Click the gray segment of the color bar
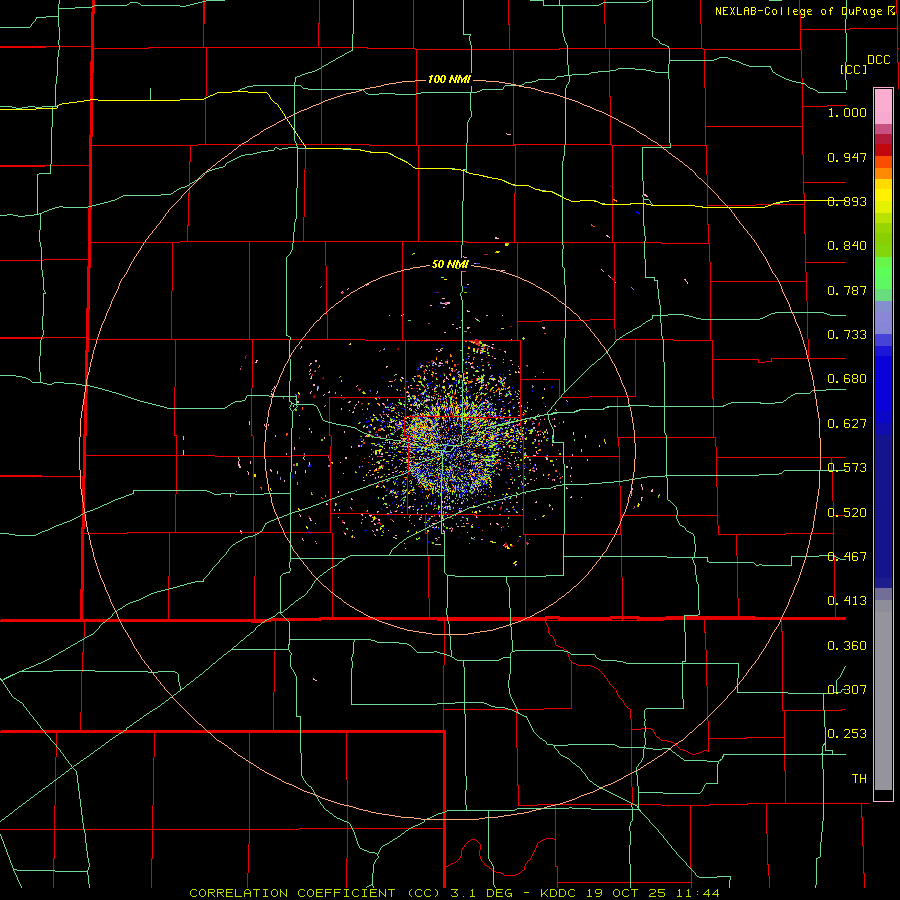 pyautogui.click(x=883, y=695)
